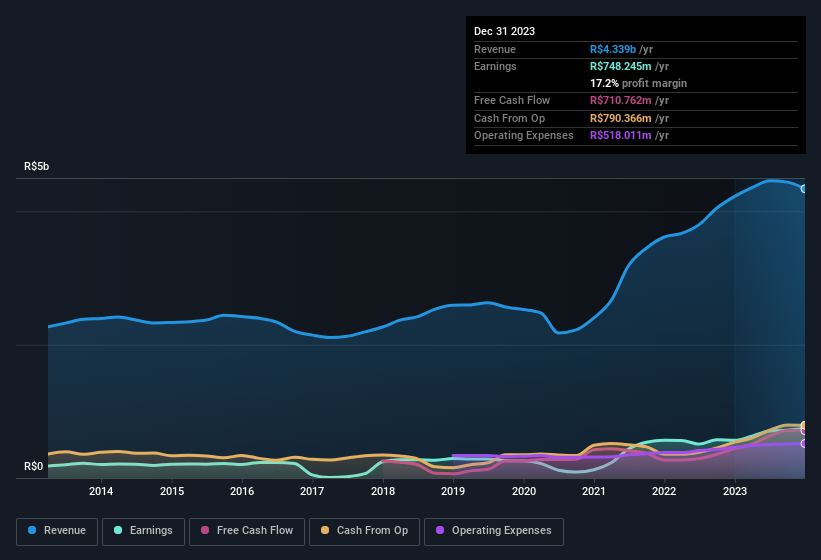Screen dimensions: 821x560
Task: Click the Revenue row label in tooltip
Action: tap(495, 49)
